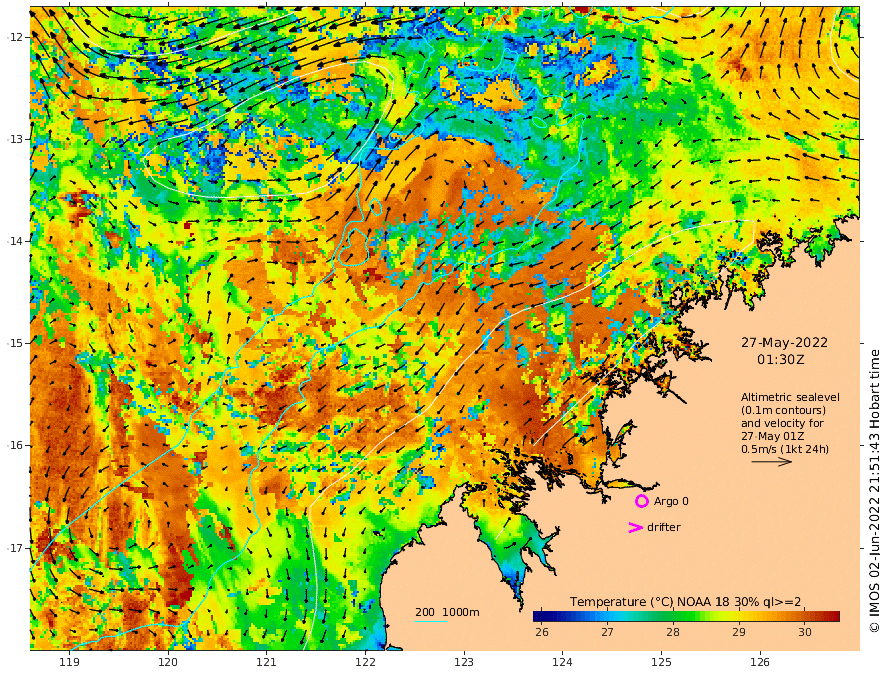Click the '1000m' isobath depth label
The image size is (880, 680).
pyautogui.click(x=461, y=612)
